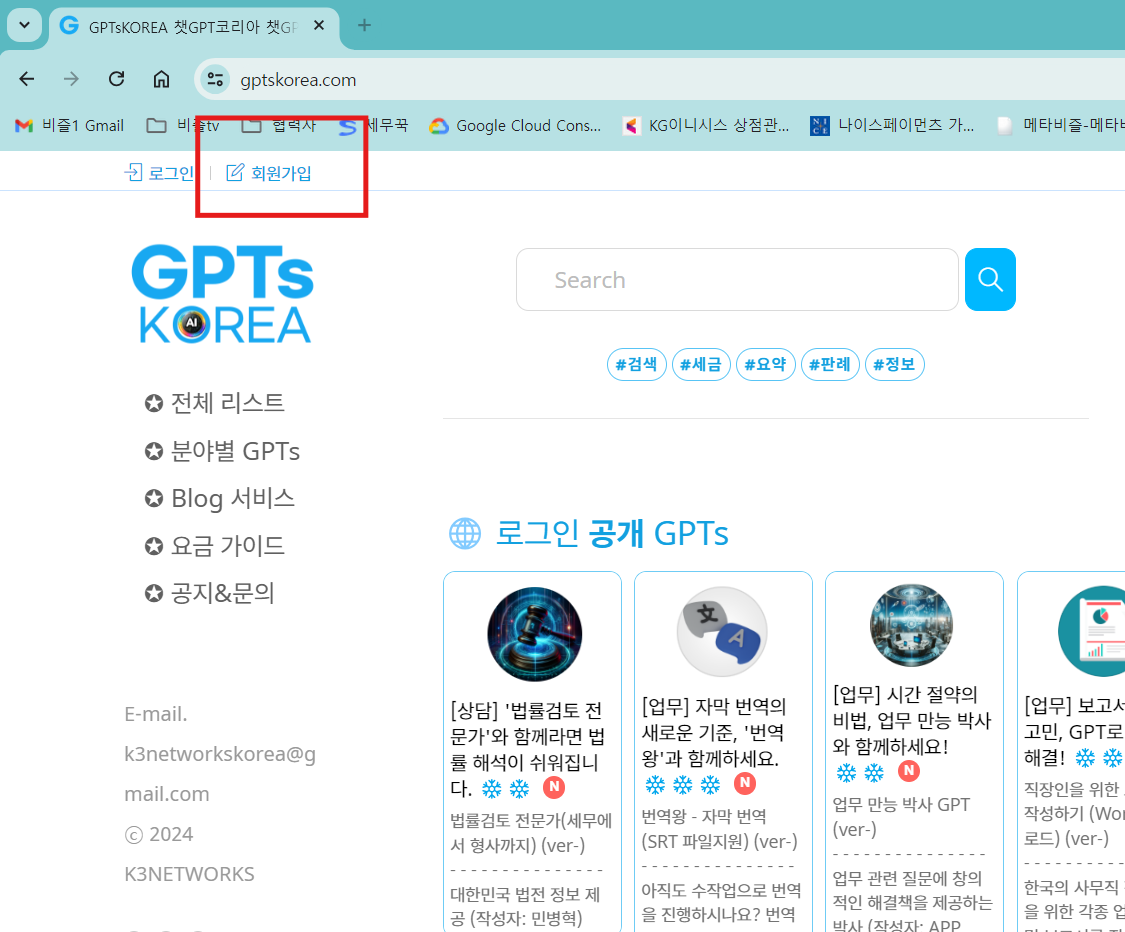This screenshot has height=932, width=1125.
Task: Click the #세금 hashtag button
Action: [x=701, y=364]
